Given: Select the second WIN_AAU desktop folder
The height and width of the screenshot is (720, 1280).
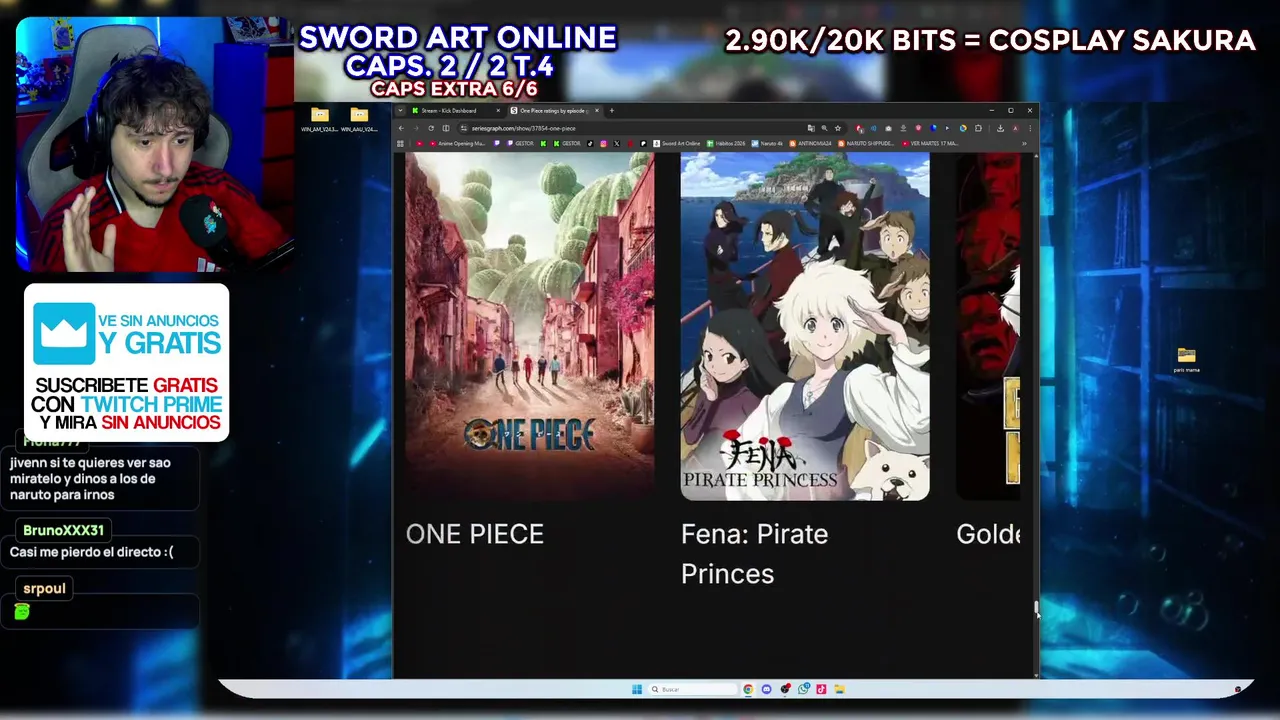Looking at the screenshot, I should pyautogui.click(x=359, y=120).
